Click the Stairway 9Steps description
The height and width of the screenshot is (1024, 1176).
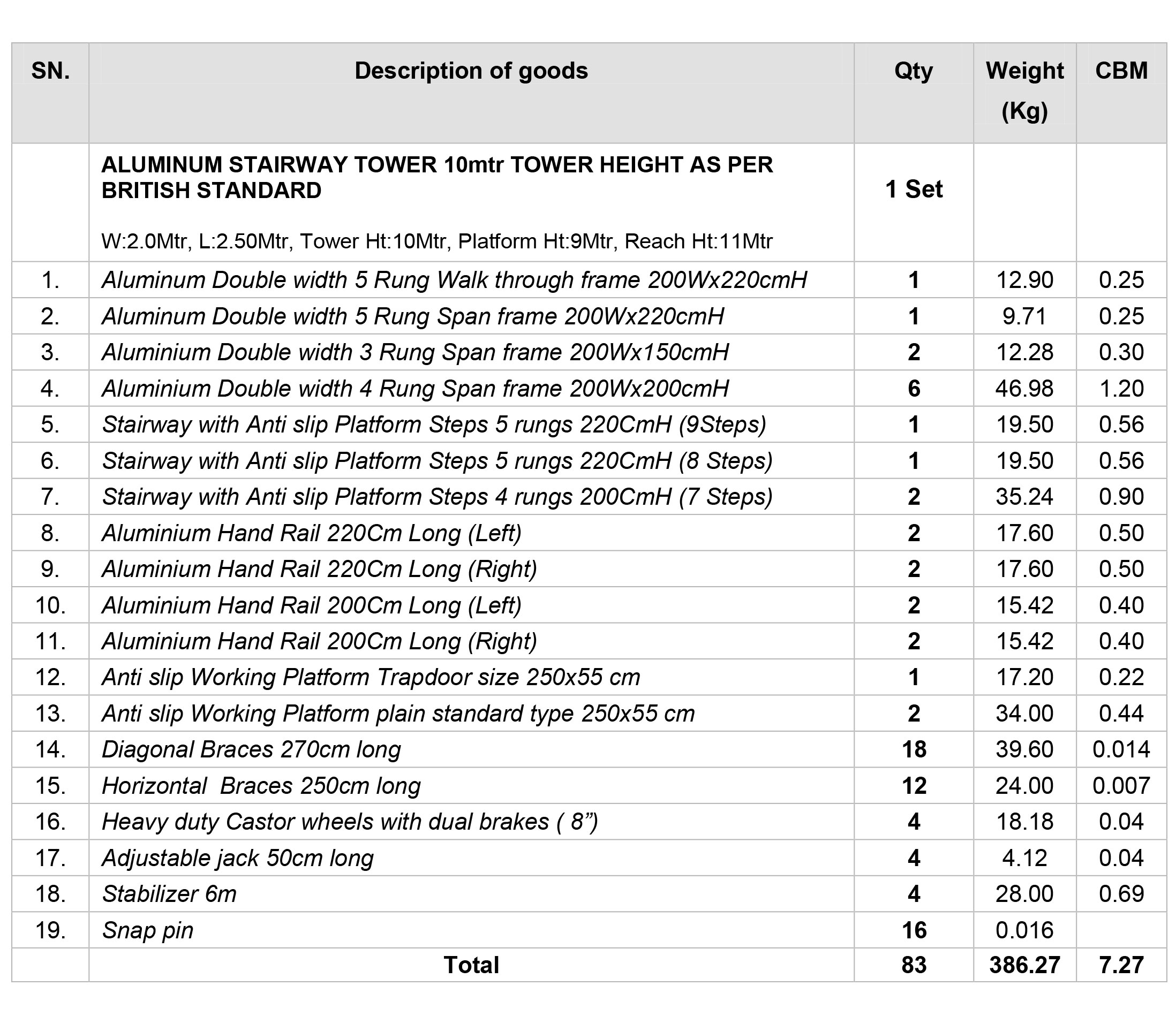tap(434, 424)
